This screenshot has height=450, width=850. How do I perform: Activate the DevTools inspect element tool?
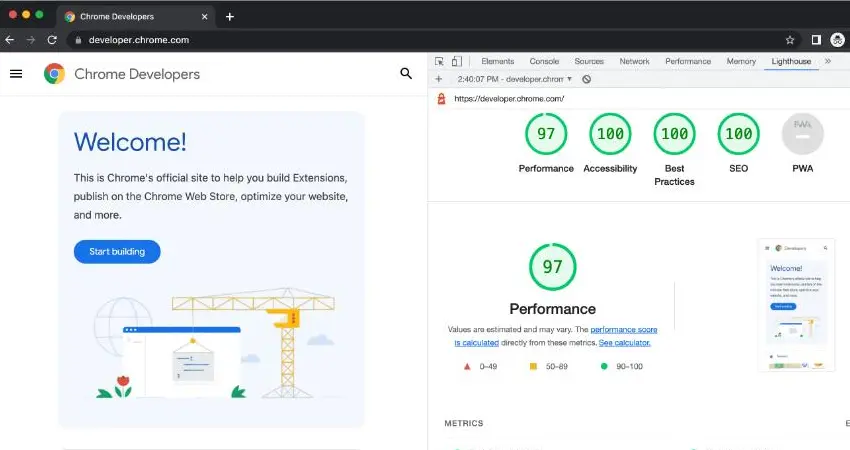[439, 61]
